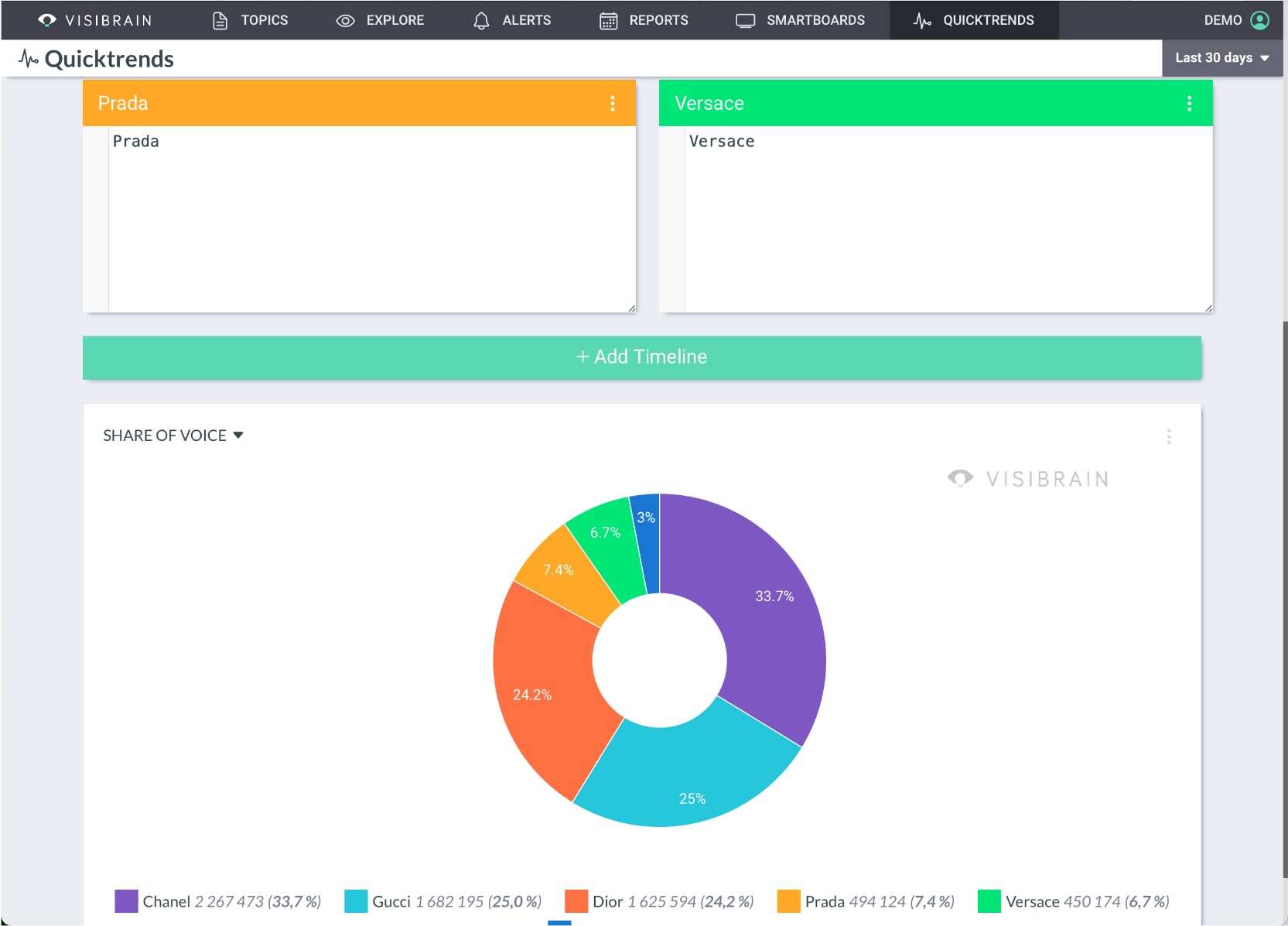Toggle Dior legend entry
The height and width of the screenshot is (926, 1288).
point(659,901)
